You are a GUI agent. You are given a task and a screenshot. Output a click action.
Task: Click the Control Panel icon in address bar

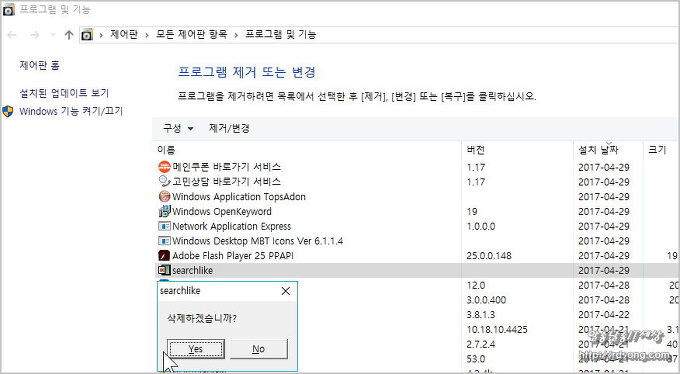87,35
